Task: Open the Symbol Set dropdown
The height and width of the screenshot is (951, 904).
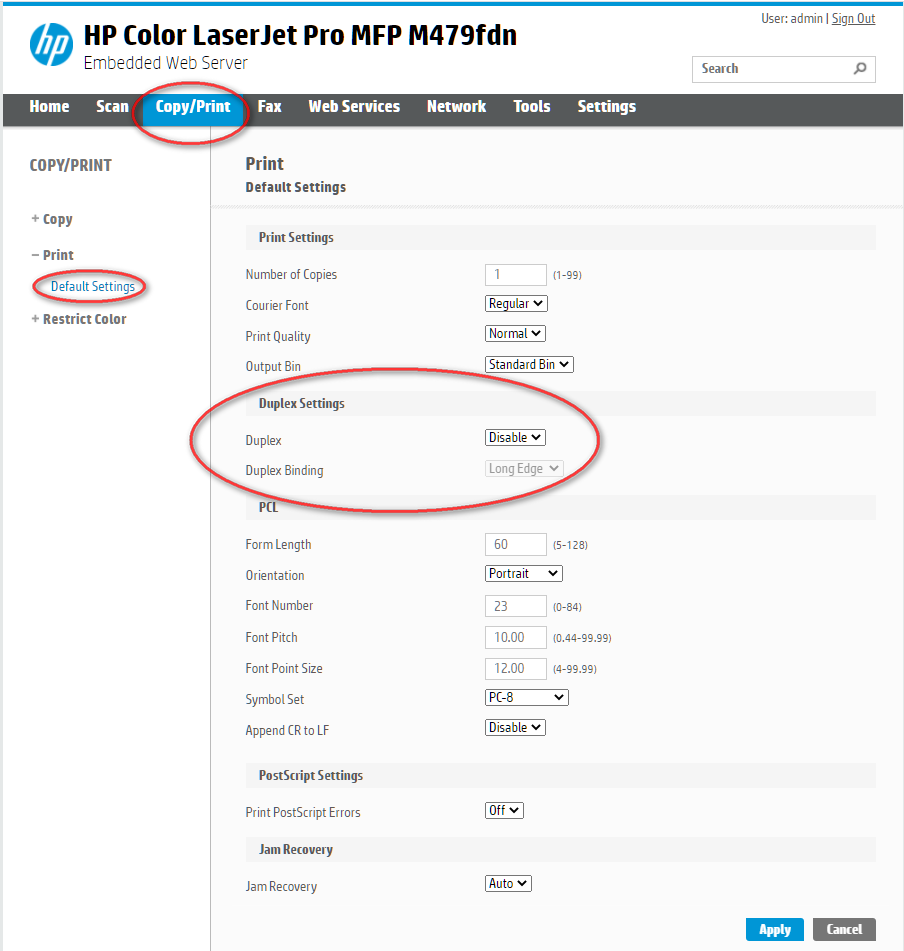Action: click(526, 697)
